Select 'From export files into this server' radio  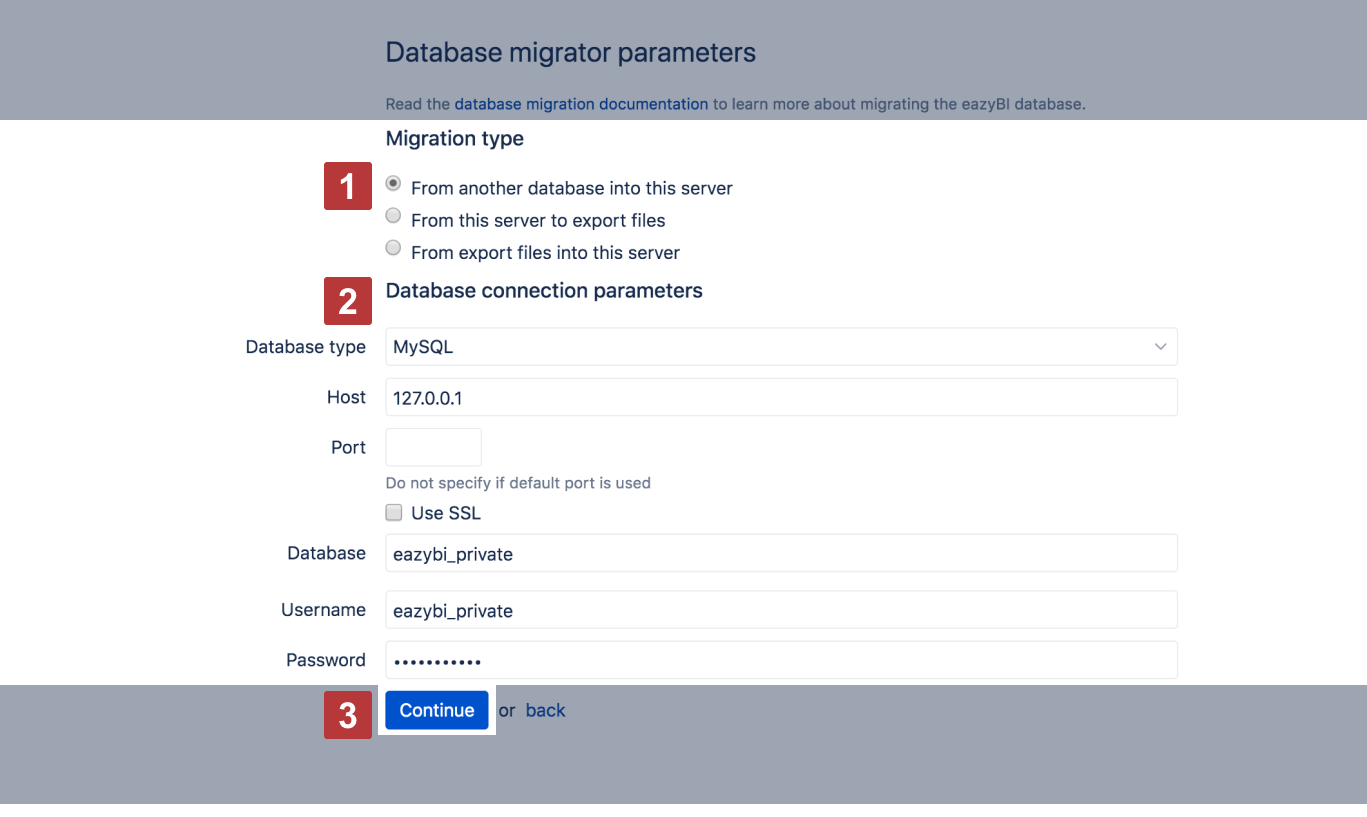coord(393,248)
